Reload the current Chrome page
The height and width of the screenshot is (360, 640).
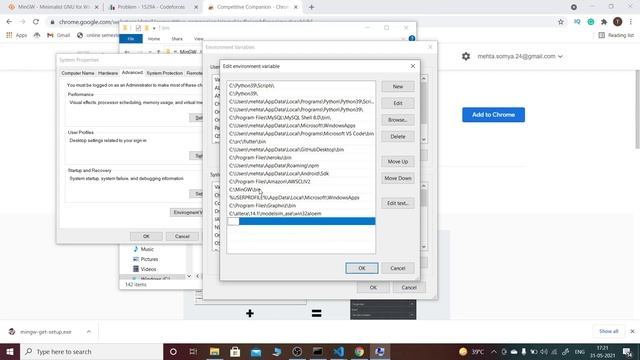point(36,22)
